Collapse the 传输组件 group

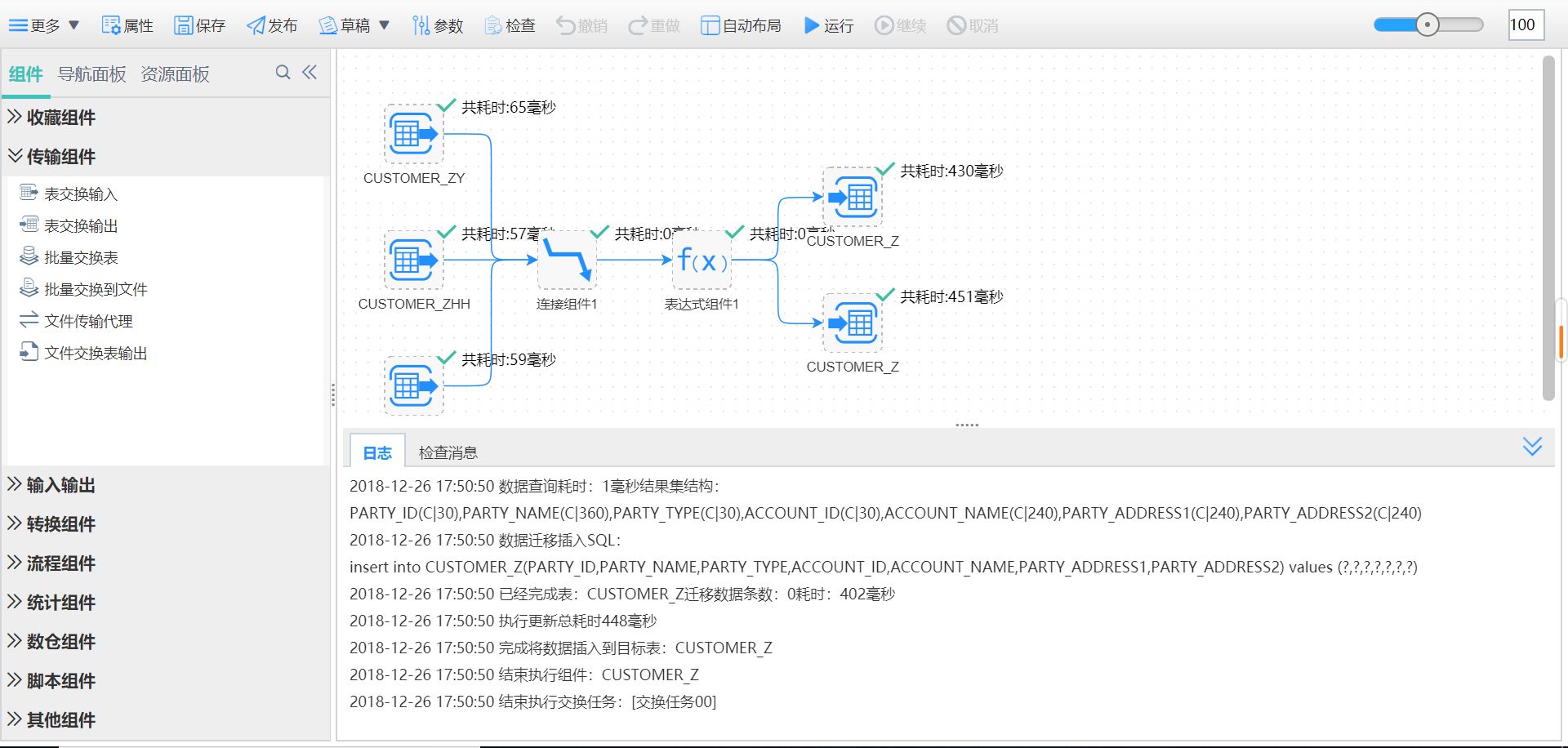(x=60, y=157)
